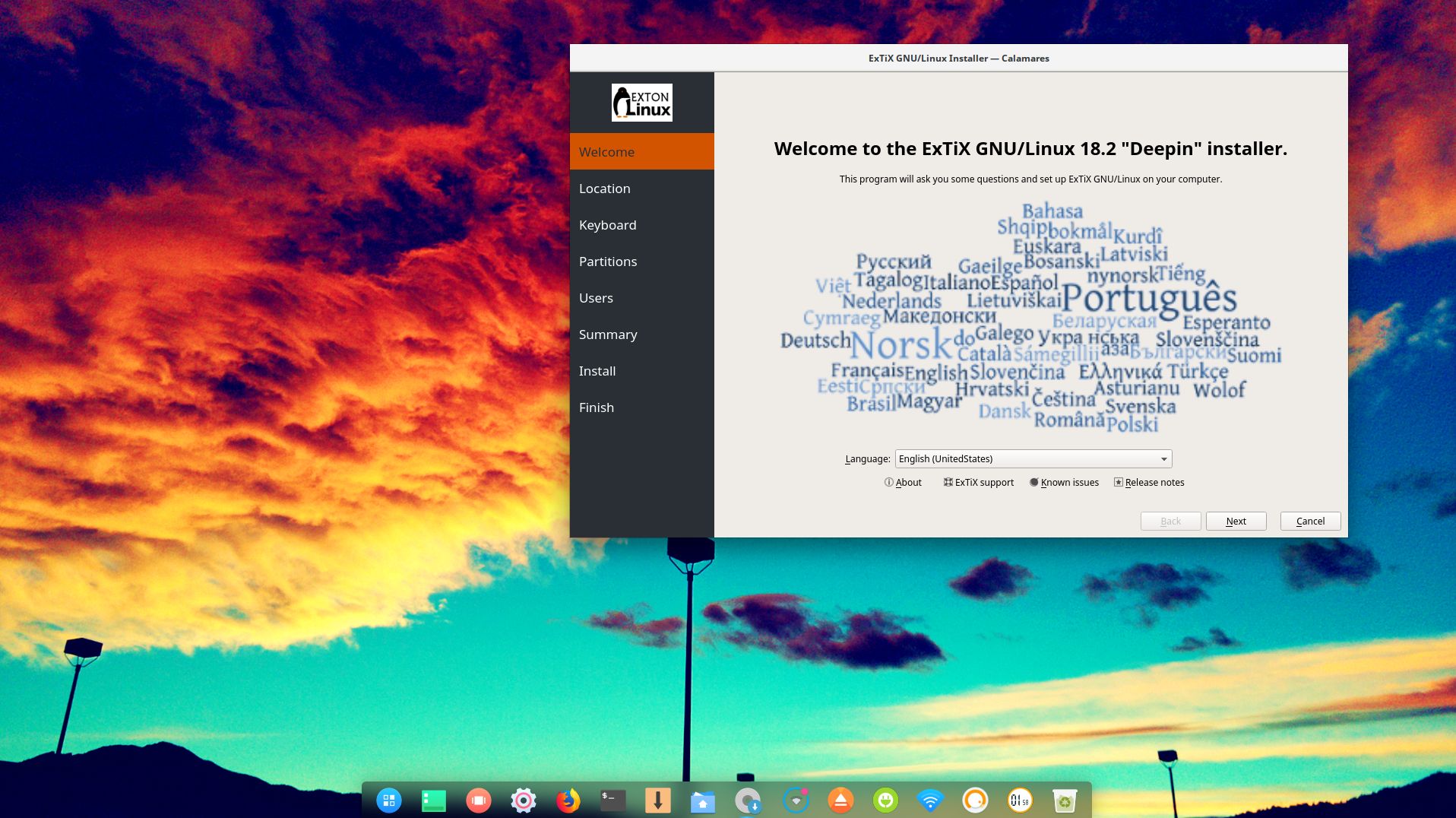The width and height of the screenshot is (1456, 818).
Task: Click the language word cloud image
Action: click(1030, 317)
